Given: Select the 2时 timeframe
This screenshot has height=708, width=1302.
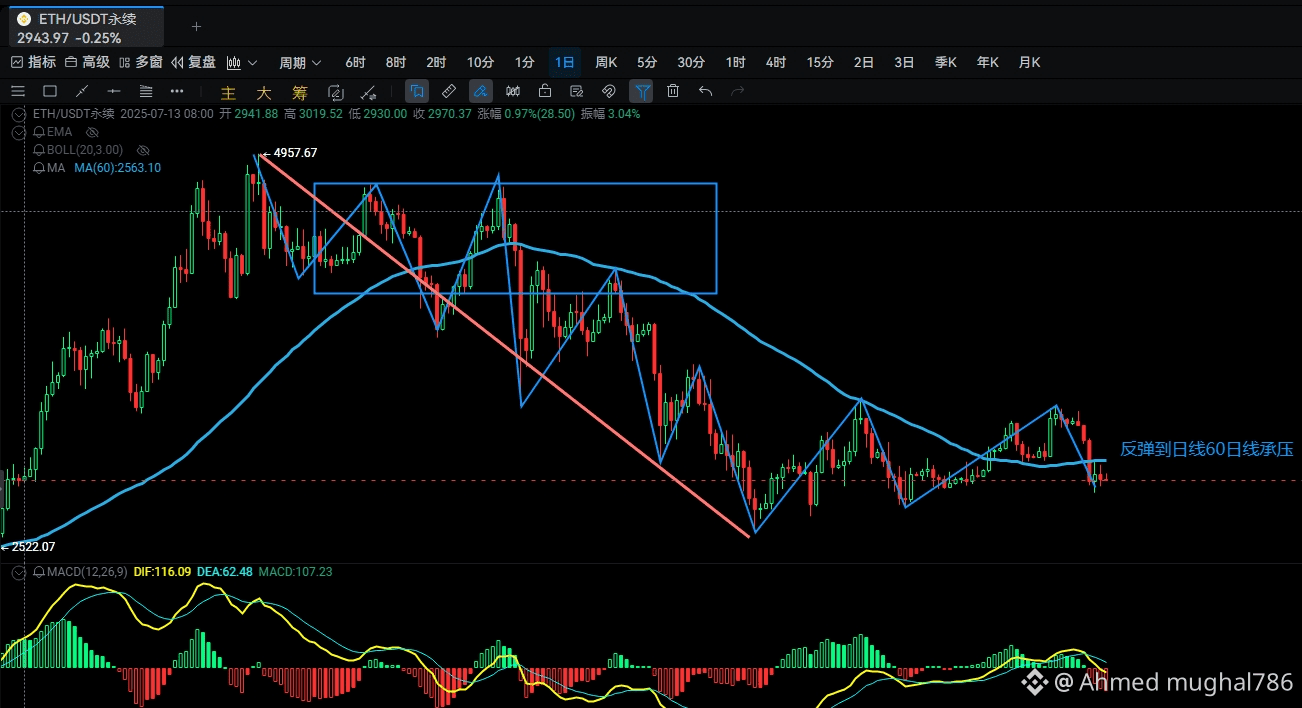Looking at the screenshot, I should point(436,62).
